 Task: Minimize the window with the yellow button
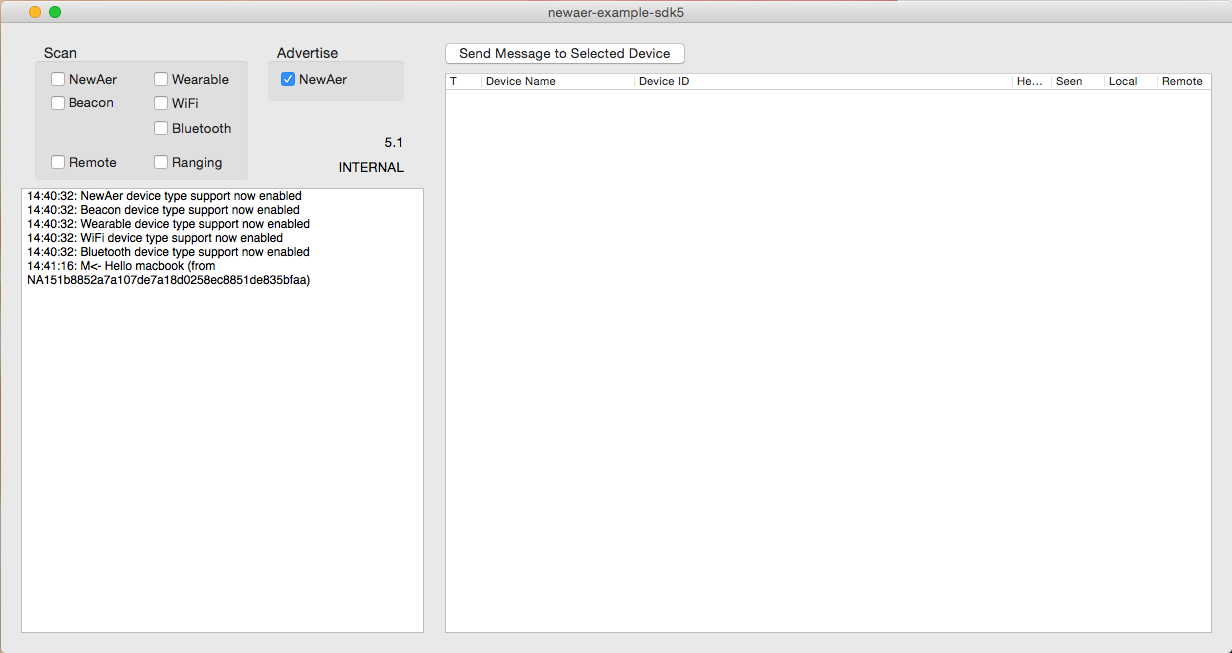(x=35, y=12)
